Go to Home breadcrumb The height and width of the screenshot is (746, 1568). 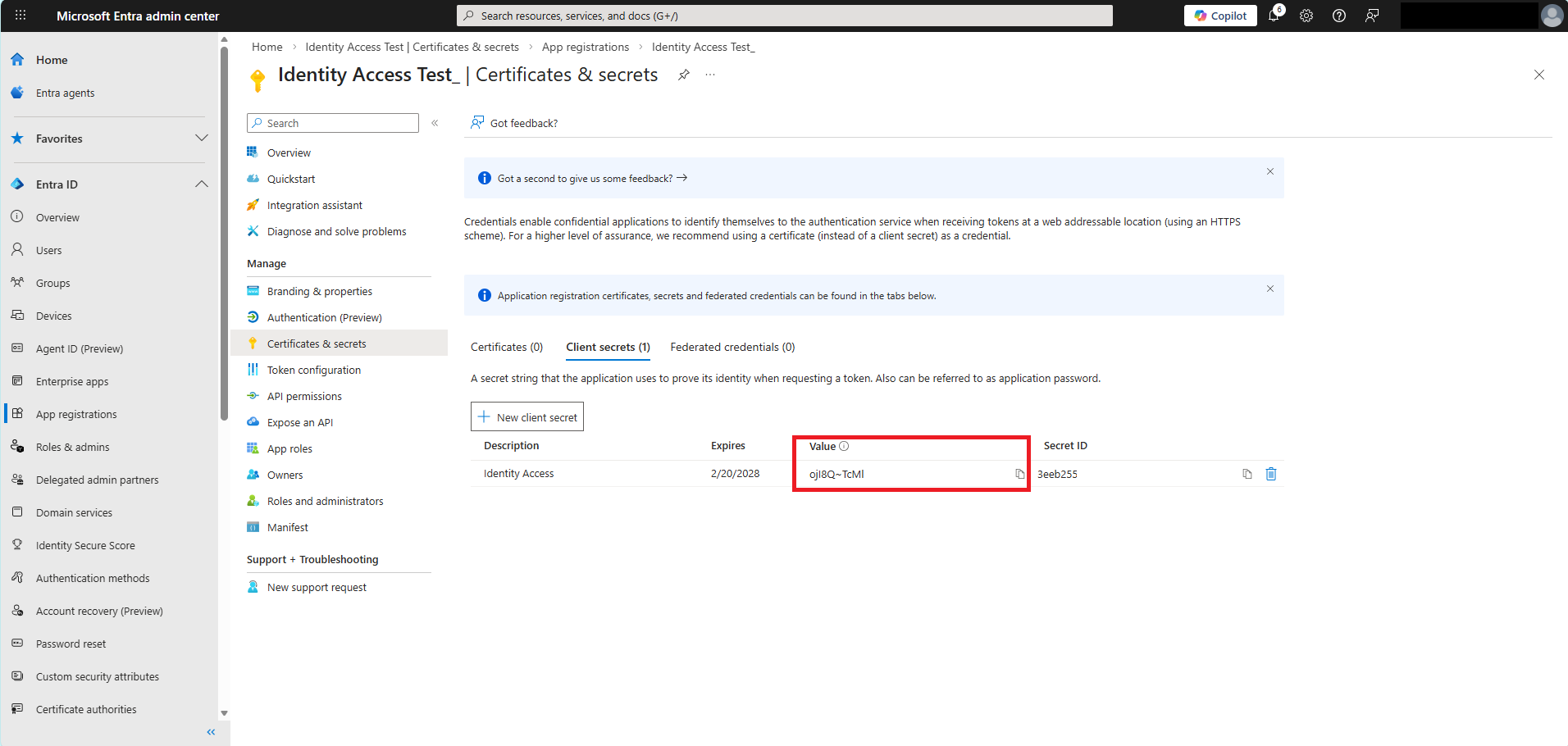point(267,47)
